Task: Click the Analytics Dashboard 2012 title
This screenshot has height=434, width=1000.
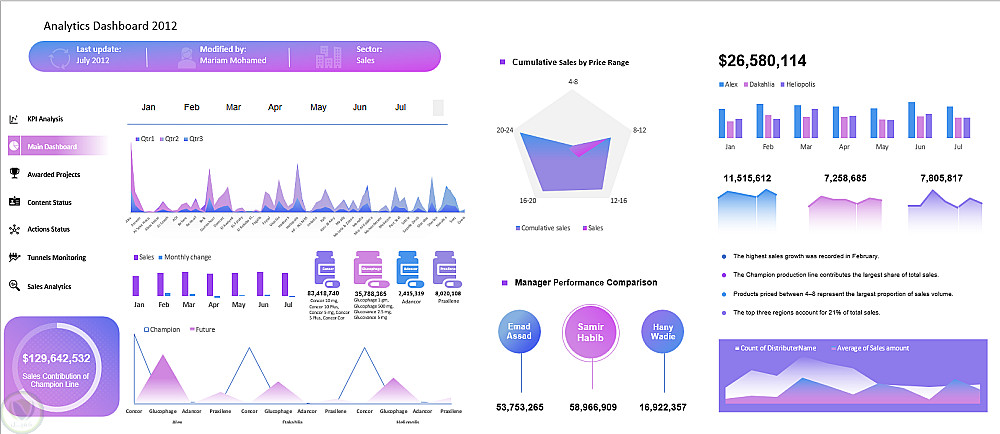Action: point(110,26)
